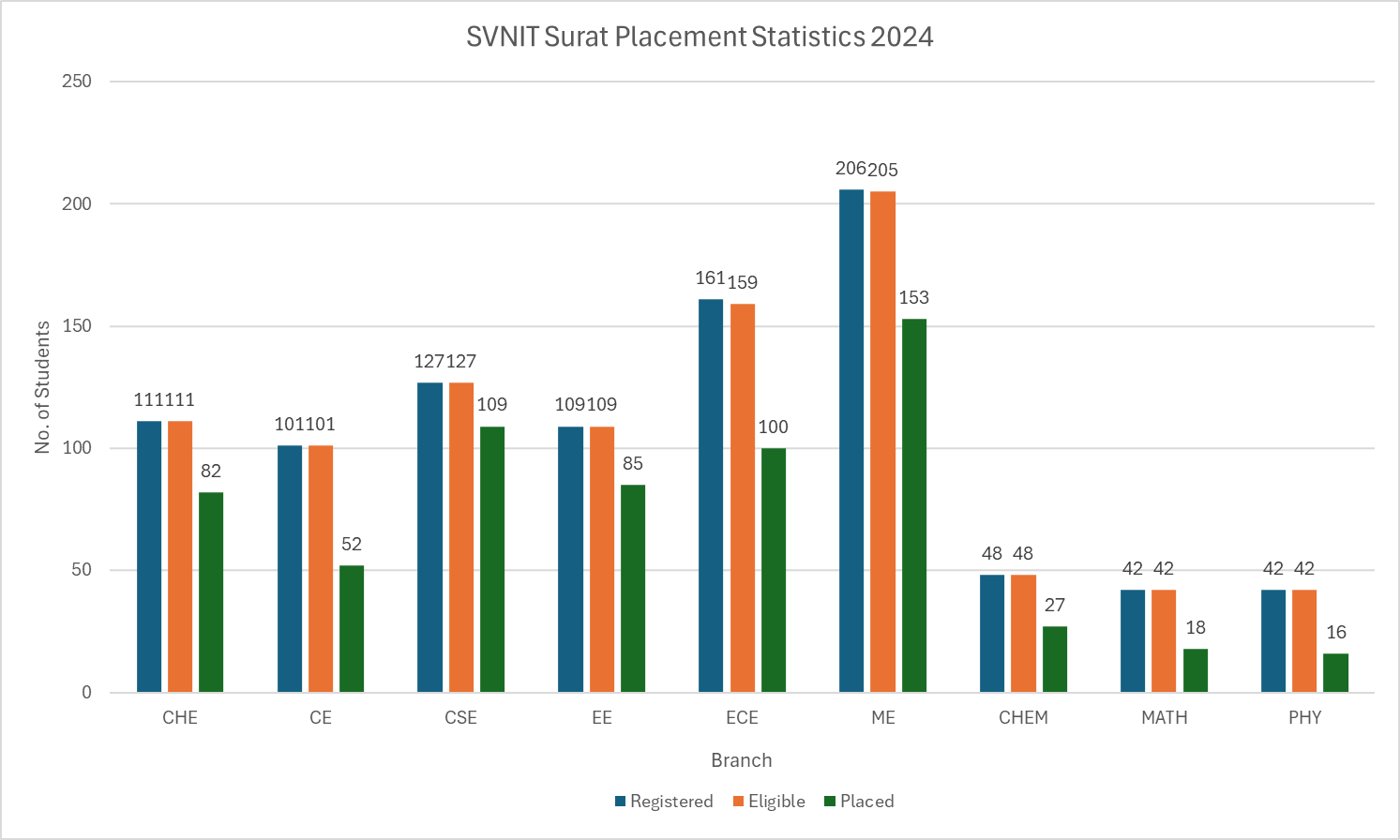Click the data label 27 above CHEM
Viewport: 1400px width, 840px height.
pos(1055,606)
